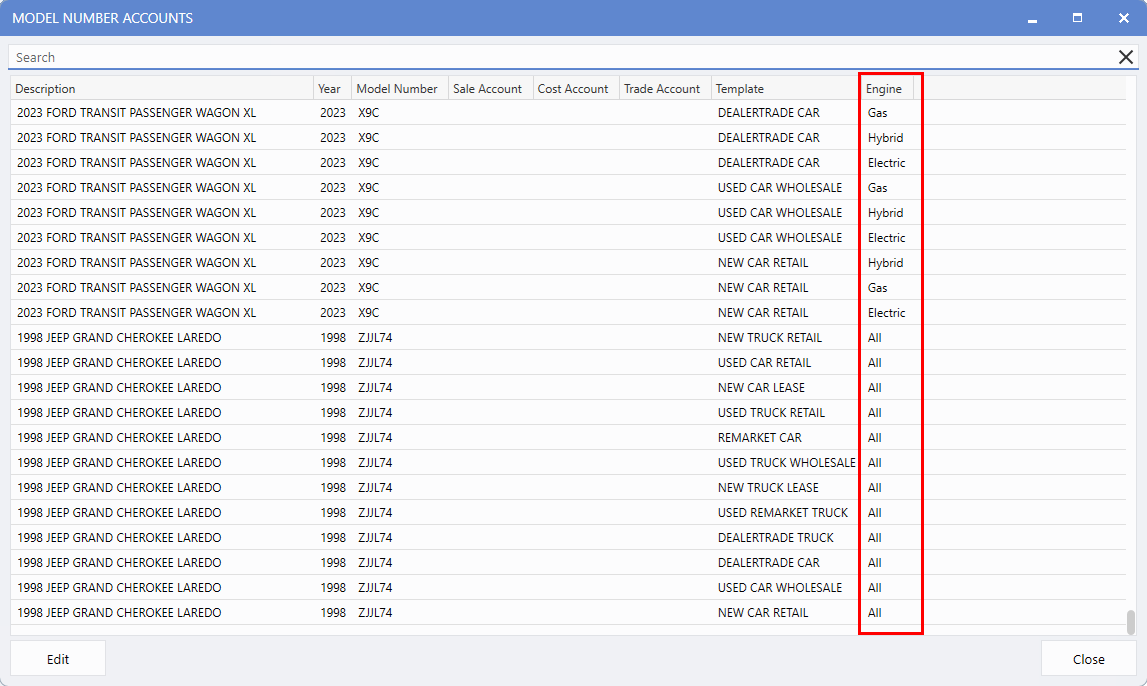Click Jeep description in USED TRUCK RETAIL row
Viewport: 1147px width, 686px height.
[x=119, y=412]
